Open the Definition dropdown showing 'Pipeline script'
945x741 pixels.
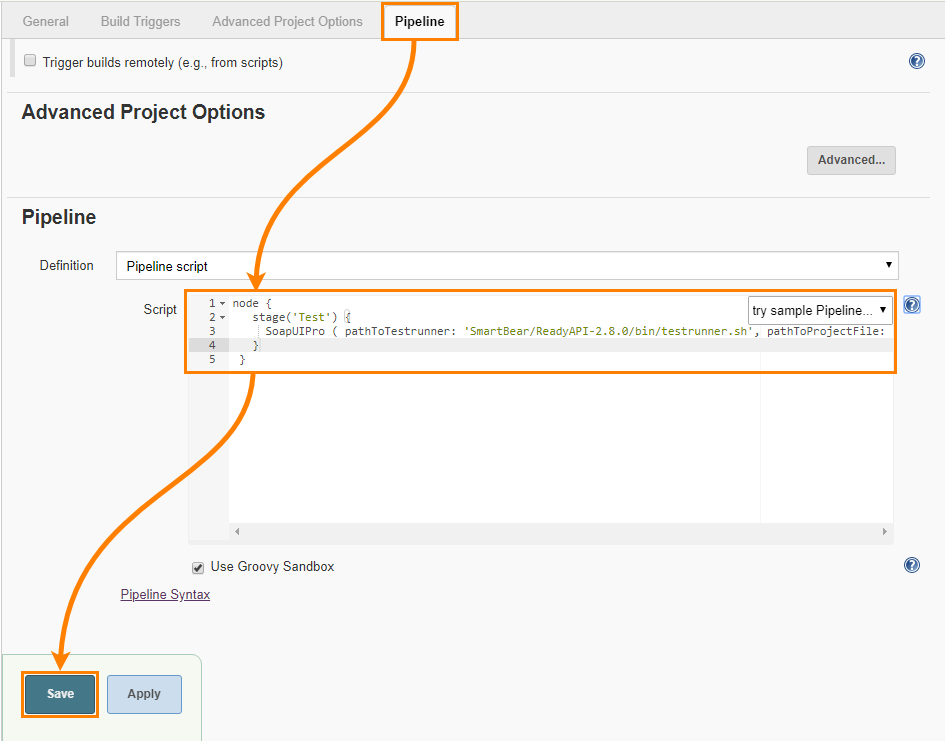(505, 266)
